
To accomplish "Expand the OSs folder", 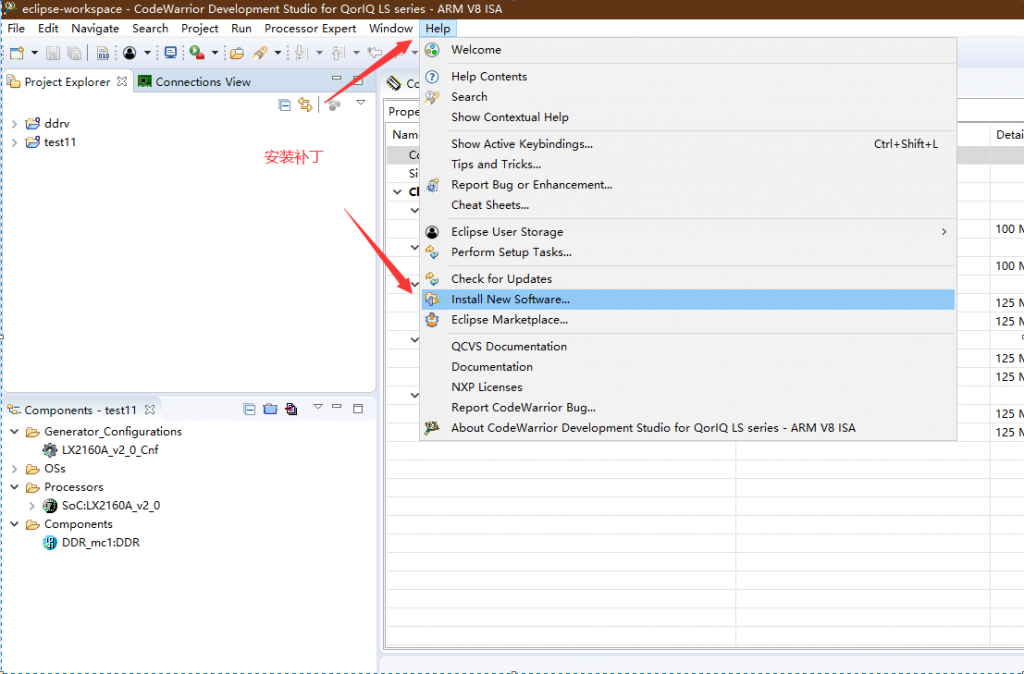I will tap(14, 469).
